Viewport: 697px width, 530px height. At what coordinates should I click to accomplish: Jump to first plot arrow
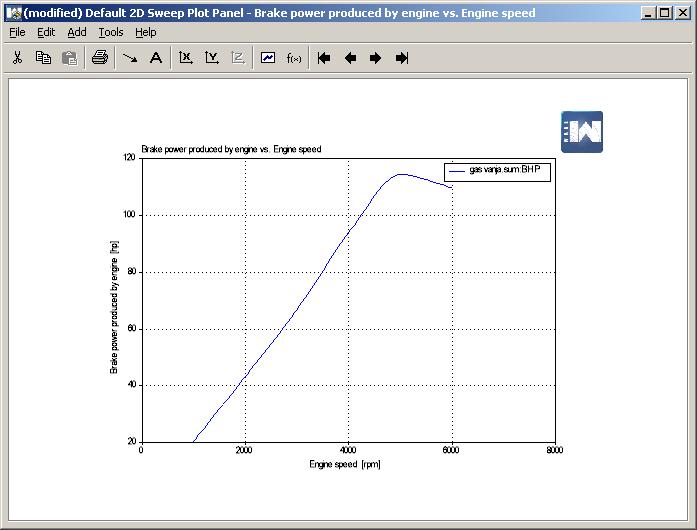(x=324, y=58)
